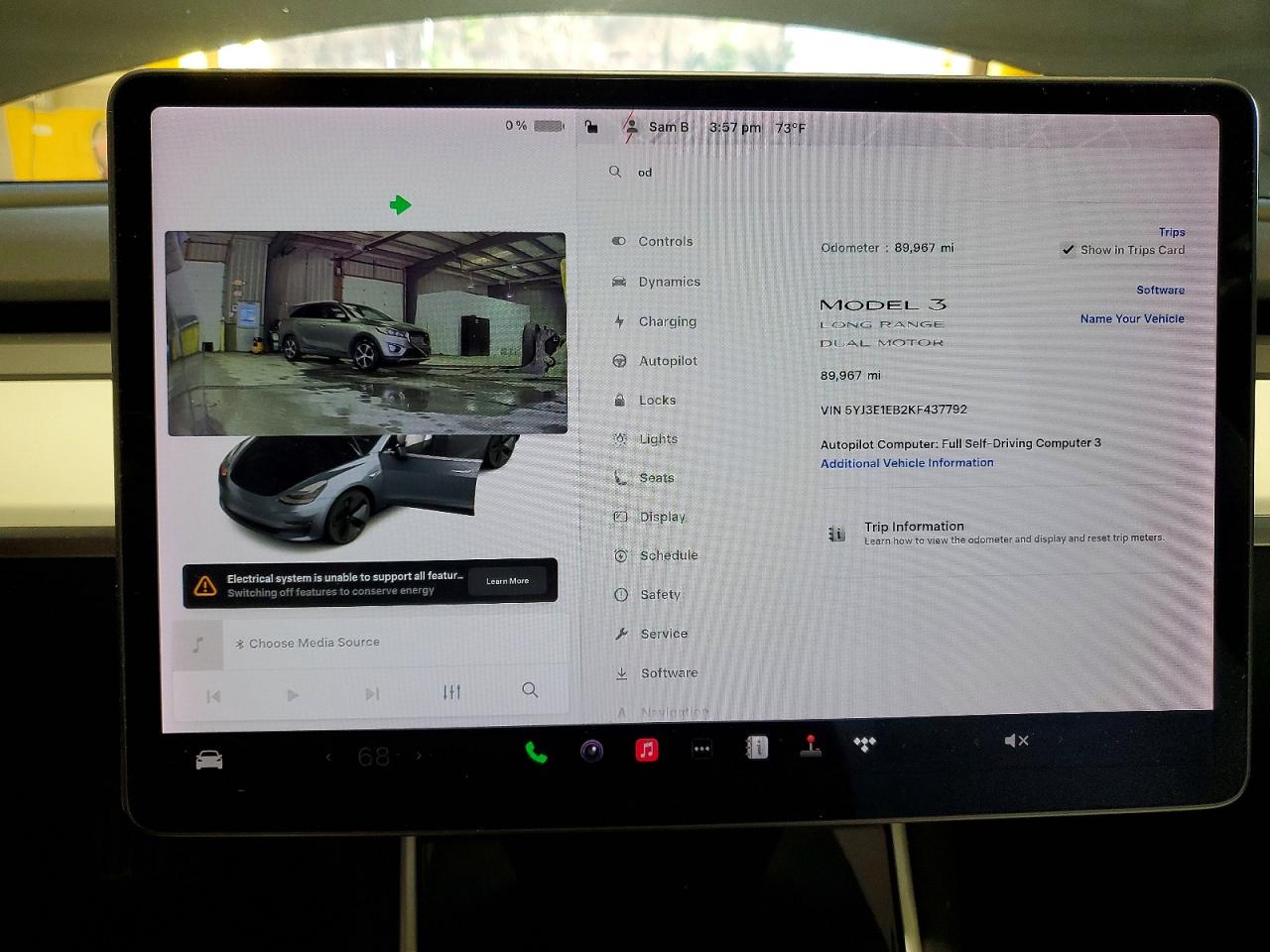This screenshot has width=1270, height=952.
Task: Open the Phone app
Action: (536, 752)
